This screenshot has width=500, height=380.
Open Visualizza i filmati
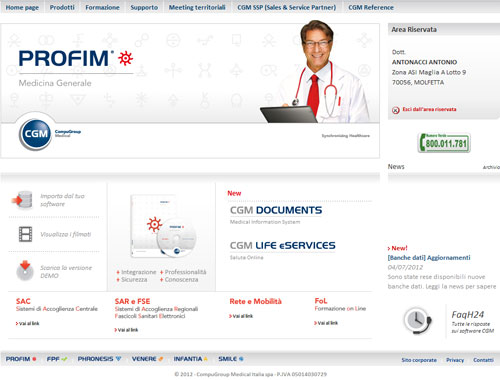[x=66, y=234]
